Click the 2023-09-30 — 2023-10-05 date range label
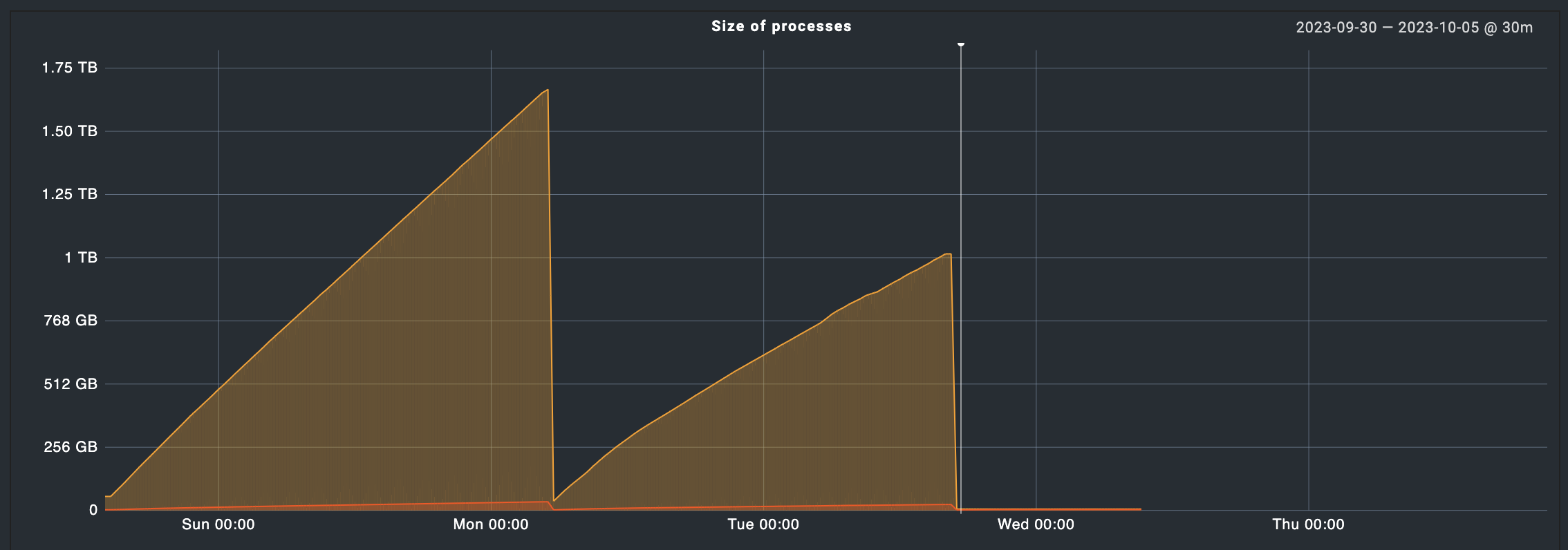1568x550 pixels. (1413, 28)
